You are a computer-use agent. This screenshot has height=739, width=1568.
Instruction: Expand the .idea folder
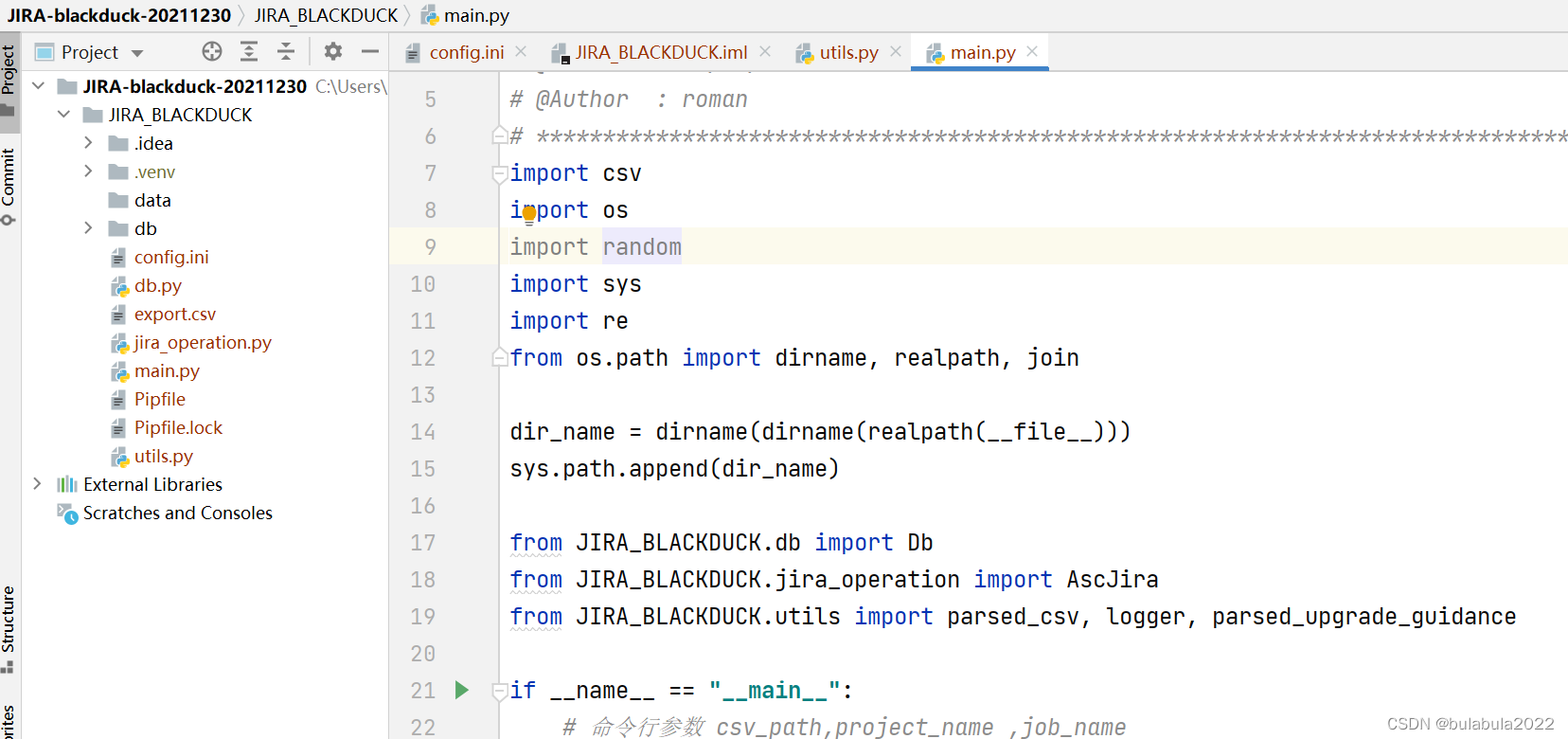pyautogui.click(x=88, y=143)
